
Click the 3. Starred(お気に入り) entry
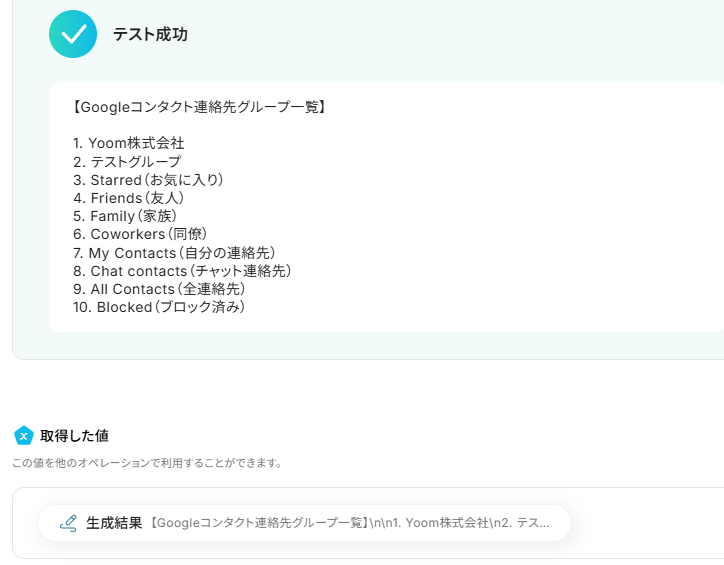click(x=148, y=180)
